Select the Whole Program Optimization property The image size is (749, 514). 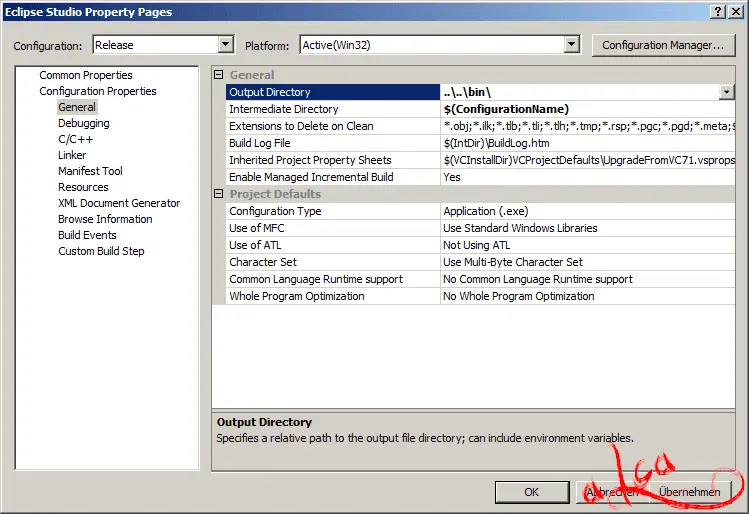(332, 296)
